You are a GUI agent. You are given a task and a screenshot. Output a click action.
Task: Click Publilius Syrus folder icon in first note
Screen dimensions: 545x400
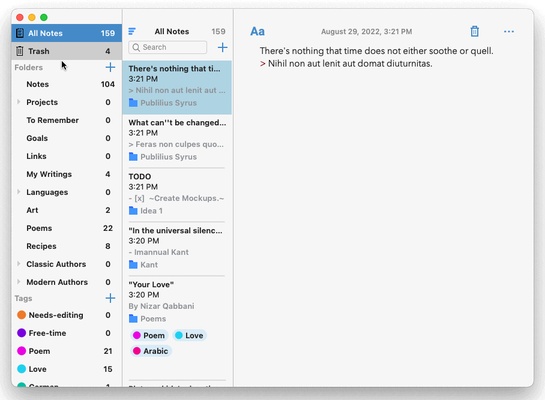coord(133,103)
